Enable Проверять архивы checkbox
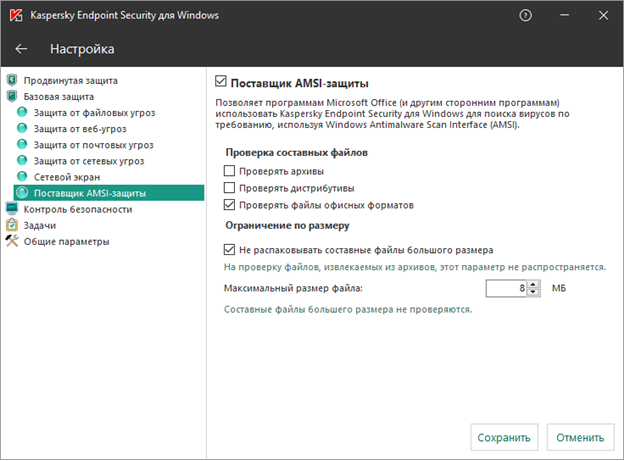The width and height of the screenshot is (625, 461). point(230,172)
